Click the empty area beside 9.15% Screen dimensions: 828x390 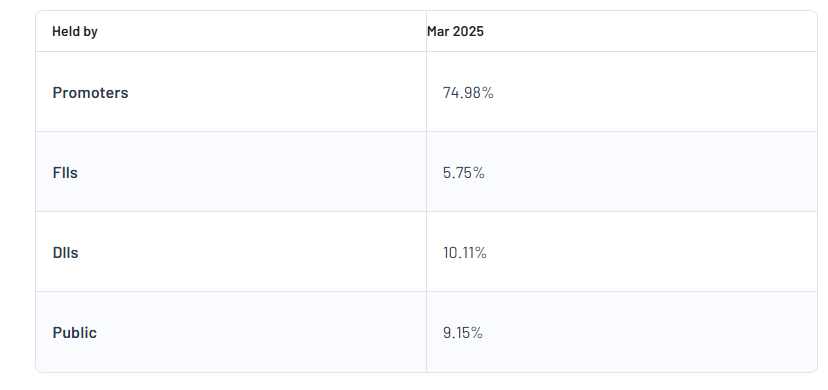[650, 333]
